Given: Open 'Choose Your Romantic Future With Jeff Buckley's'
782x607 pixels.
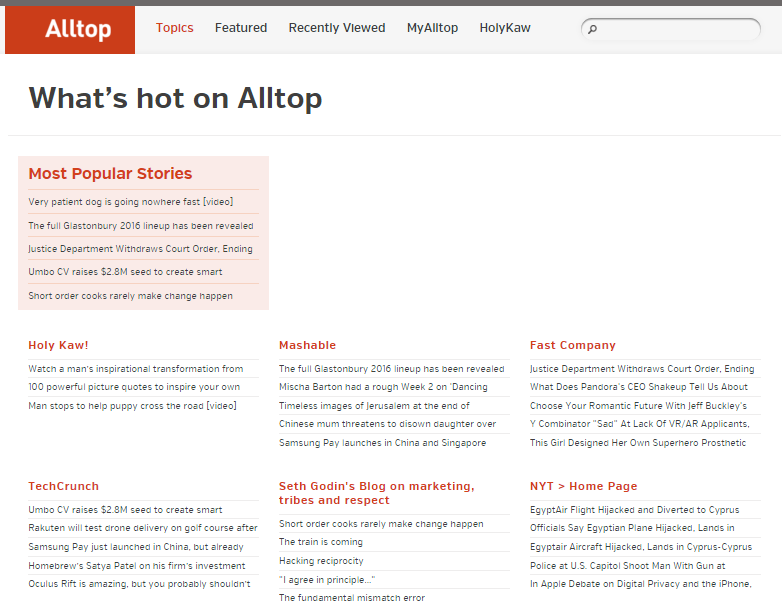Looking at the screenshot, I should coord(638,405).
